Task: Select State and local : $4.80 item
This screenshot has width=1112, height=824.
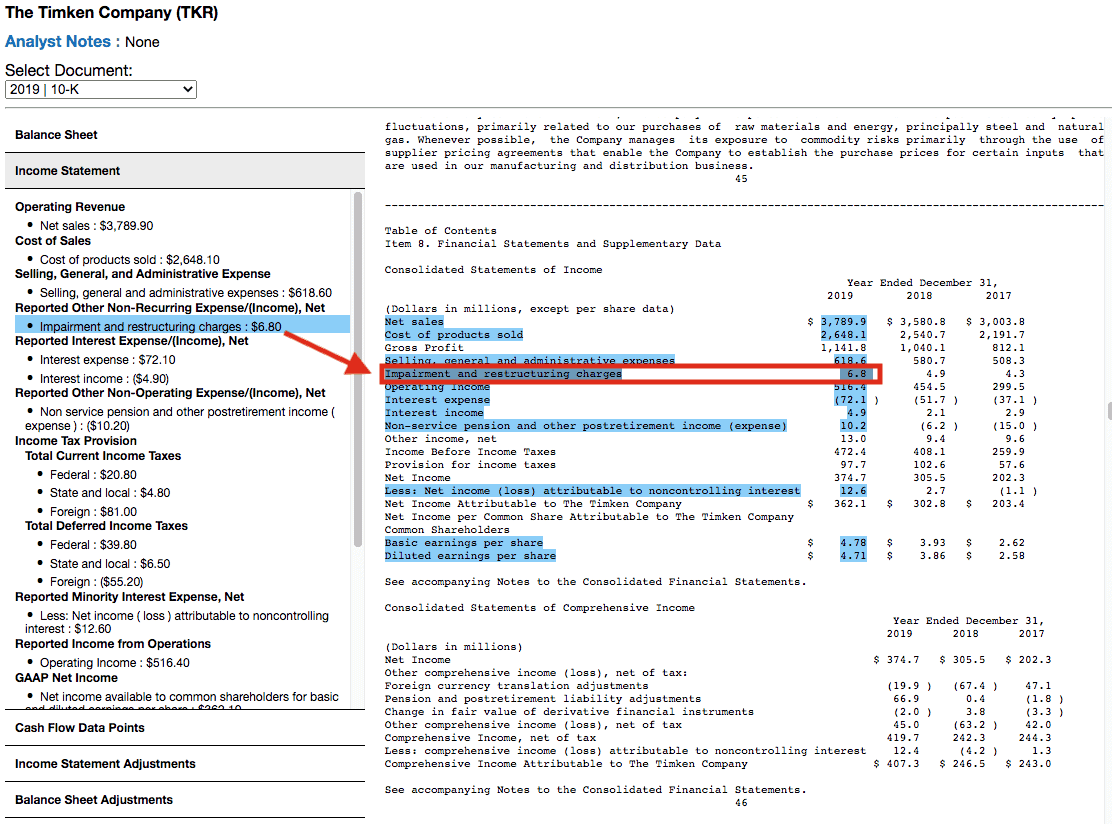Action: click(110, 492)
